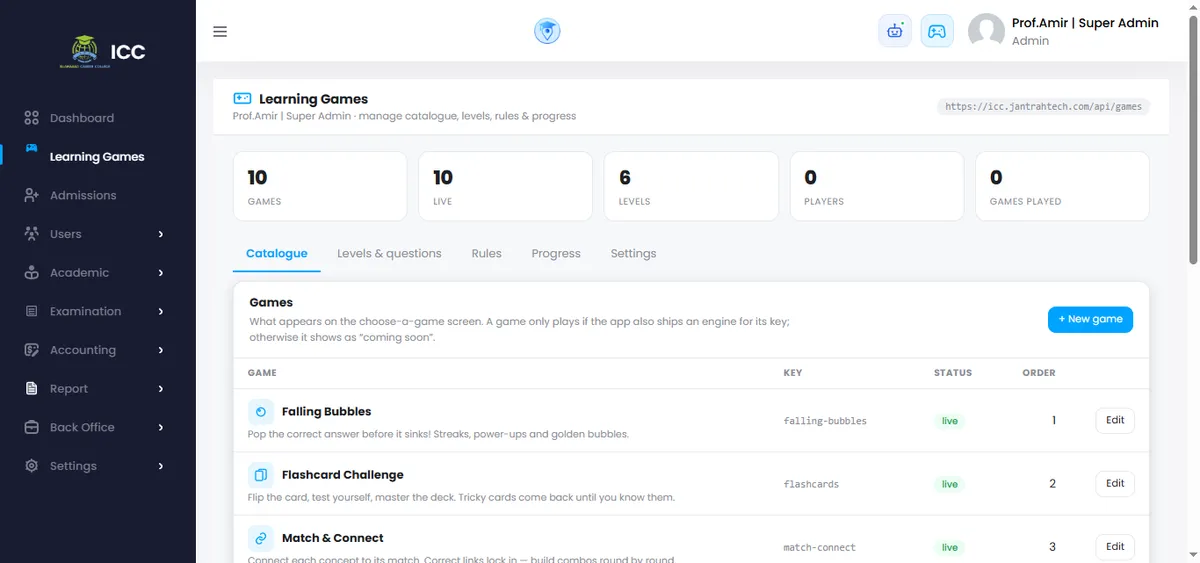Click the Accounting sidebar icon
Viewport: 1200px width, 563px height.
click(x=31, y=350)
